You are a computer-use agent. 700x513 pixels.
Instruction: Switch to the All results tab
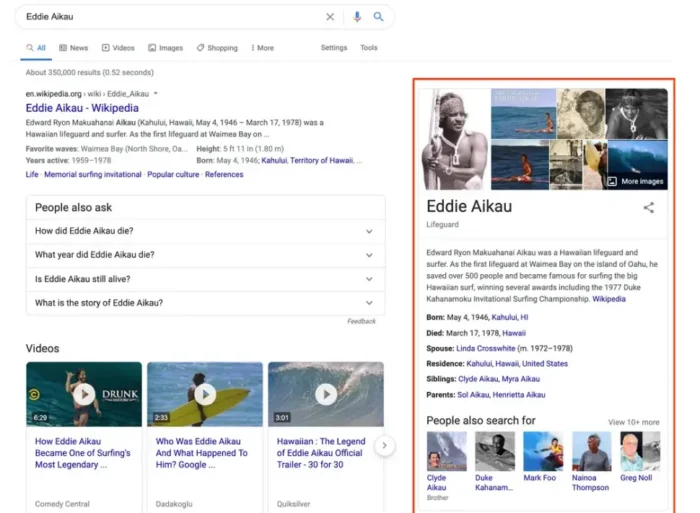(x=36, y=48)
